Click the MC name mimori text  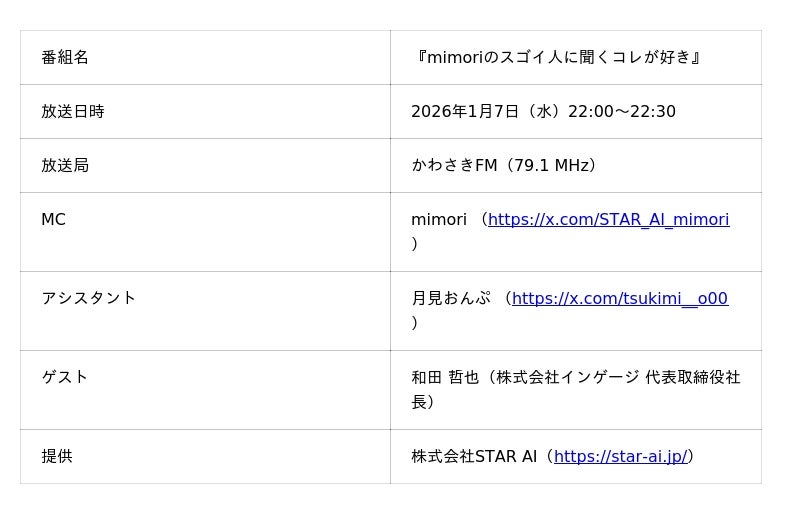pos(439,220)
